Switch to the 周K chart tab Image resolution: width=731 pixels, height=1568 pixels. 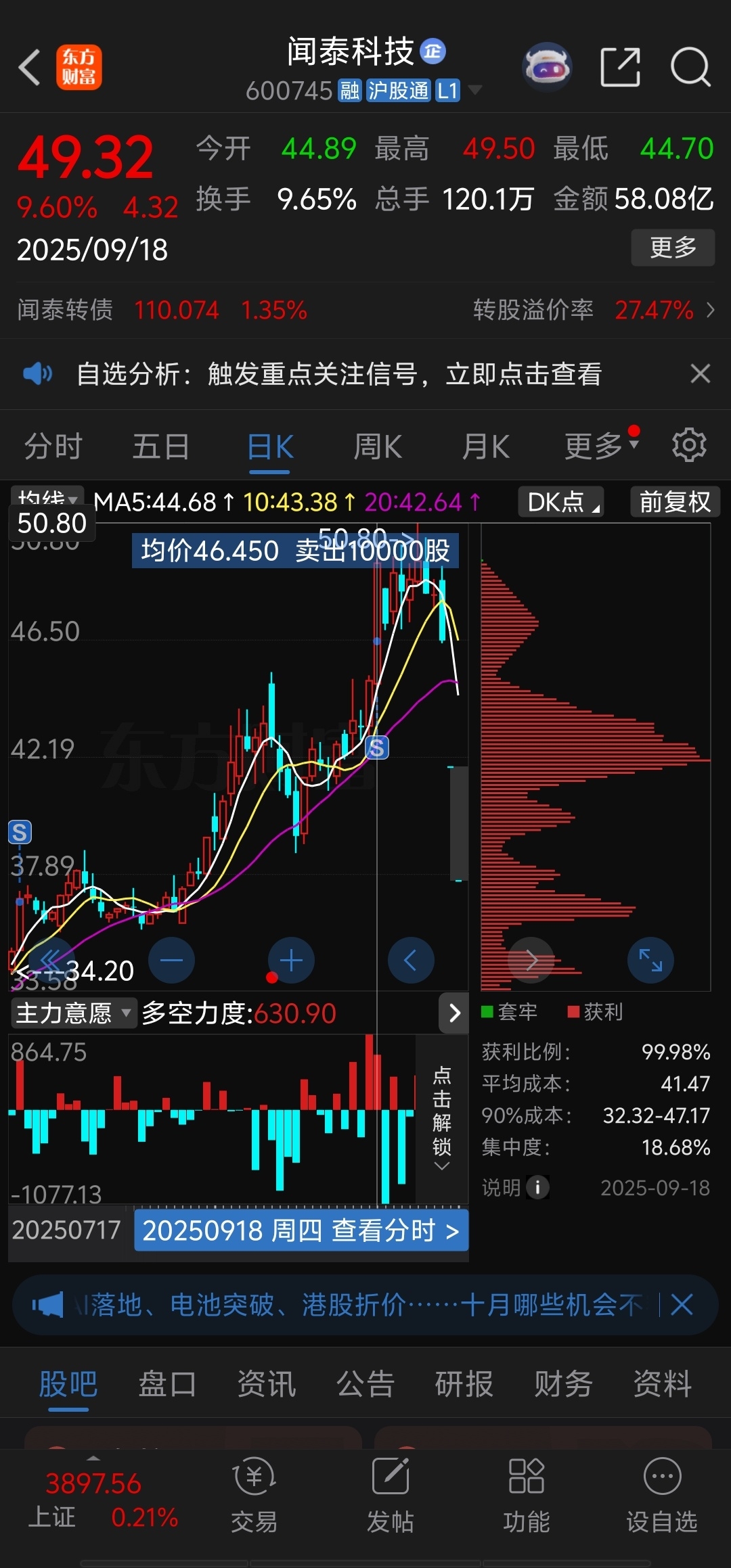(x=378, y=446)
